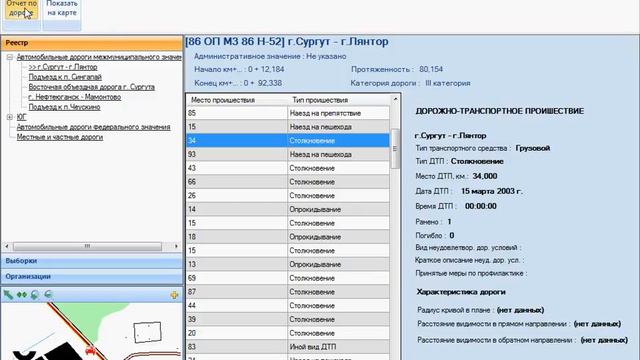Click the incident table vertical scroll thumb
Image resolution: width=640 pixels, height=360 pixels.
(395, 149)
